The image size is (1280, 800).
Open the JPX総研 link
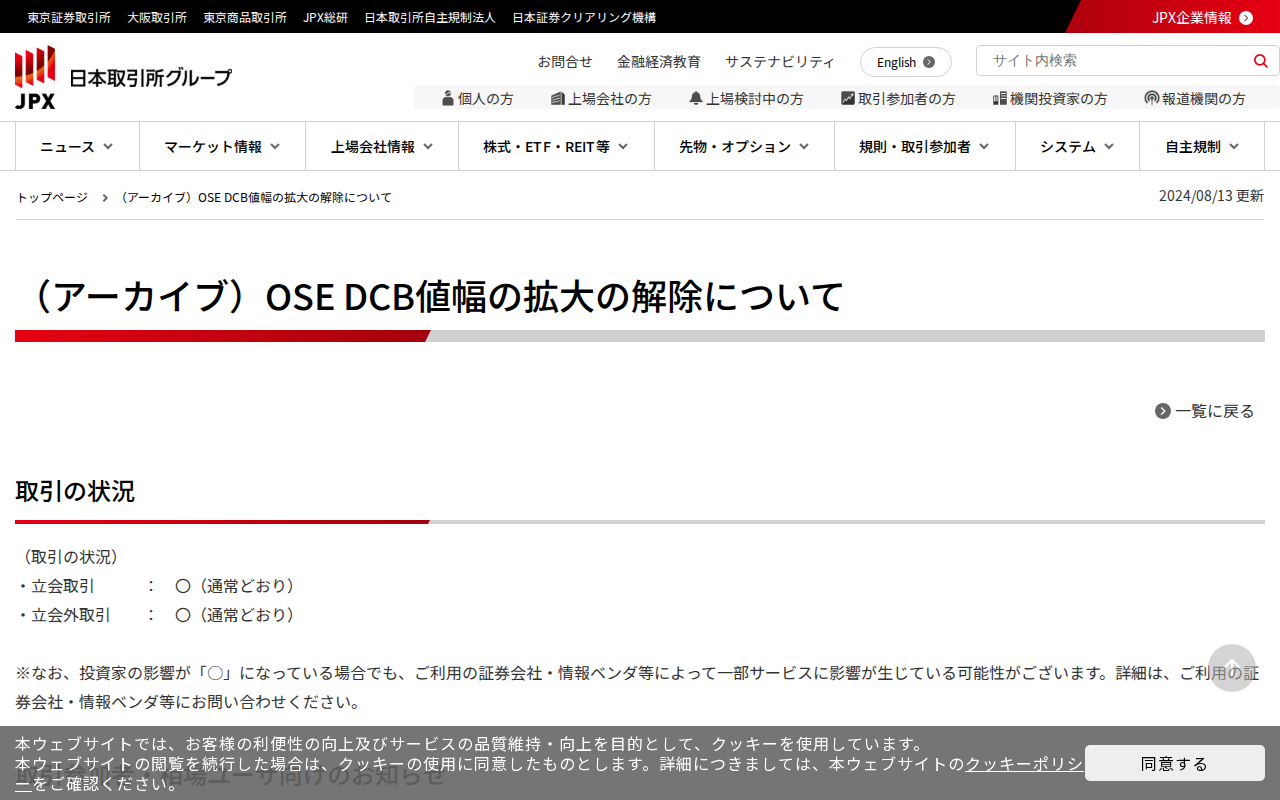326,17
